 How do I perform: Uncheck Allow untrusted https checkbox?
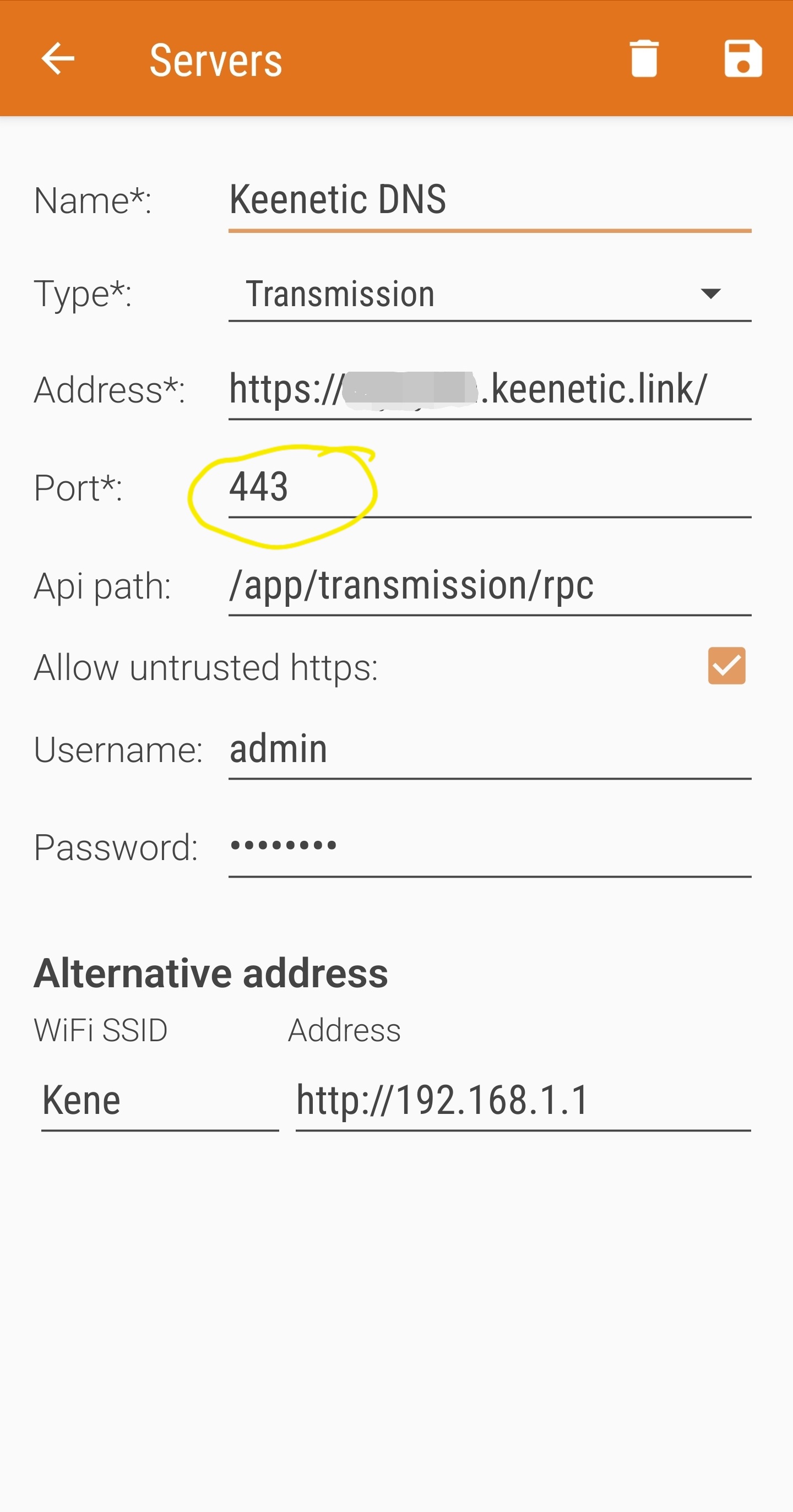point(727,666)
